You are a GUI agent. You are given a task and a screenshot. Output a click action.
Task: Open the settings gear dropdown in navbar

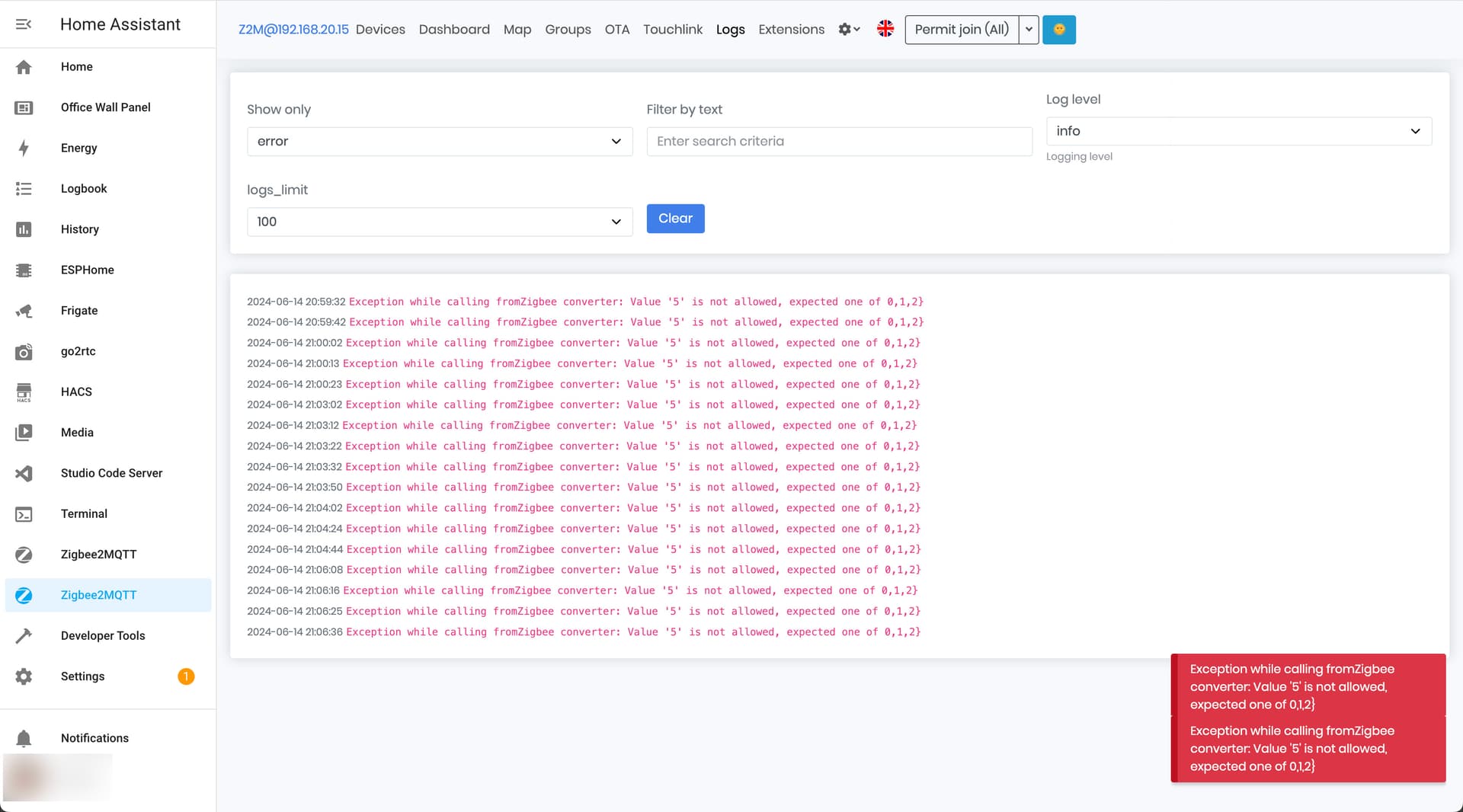point(849,29)
